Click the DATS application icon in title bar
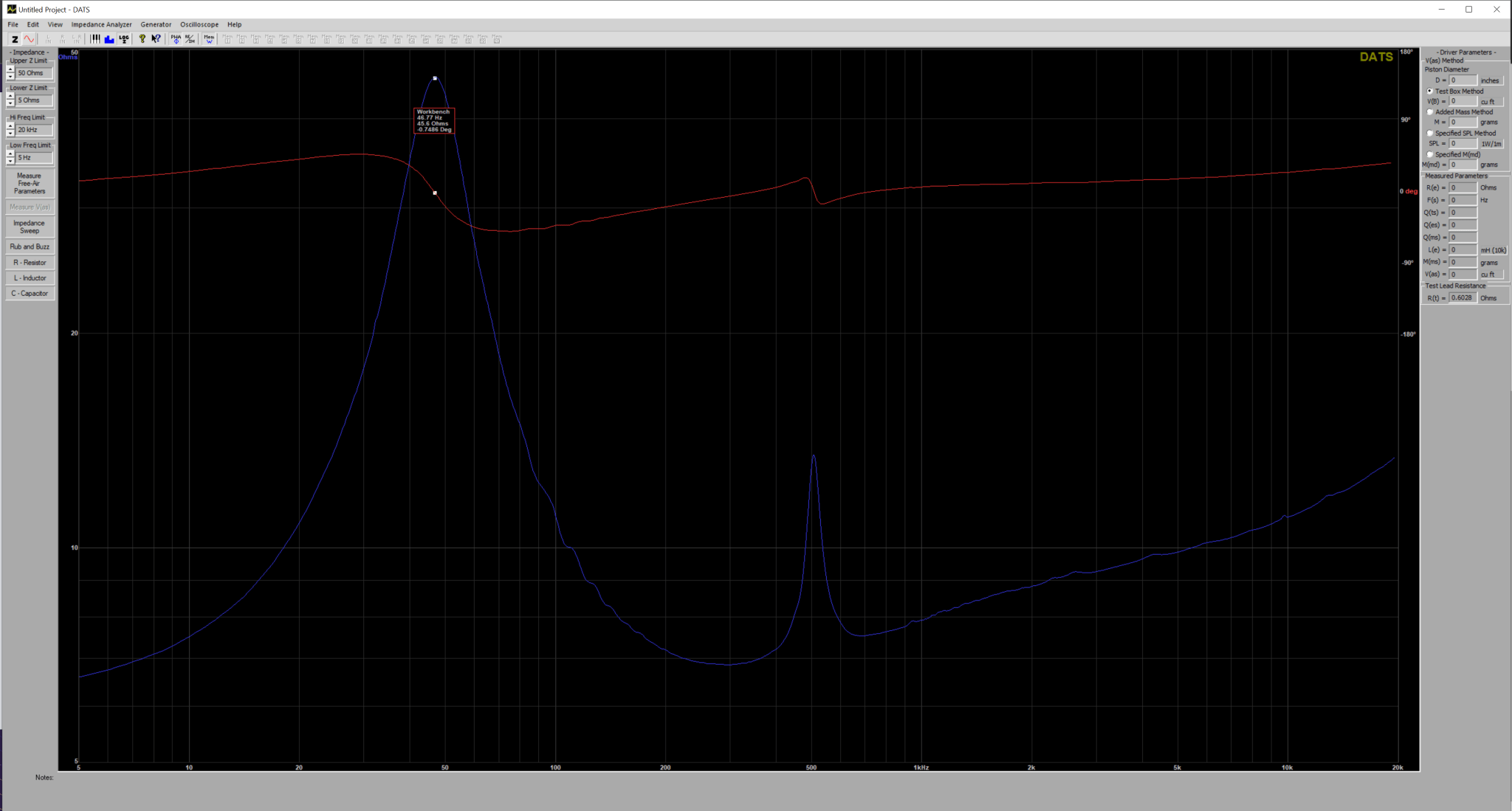Image resolution: width=1512 pixels, height=811 pixels. pos(11,10)
